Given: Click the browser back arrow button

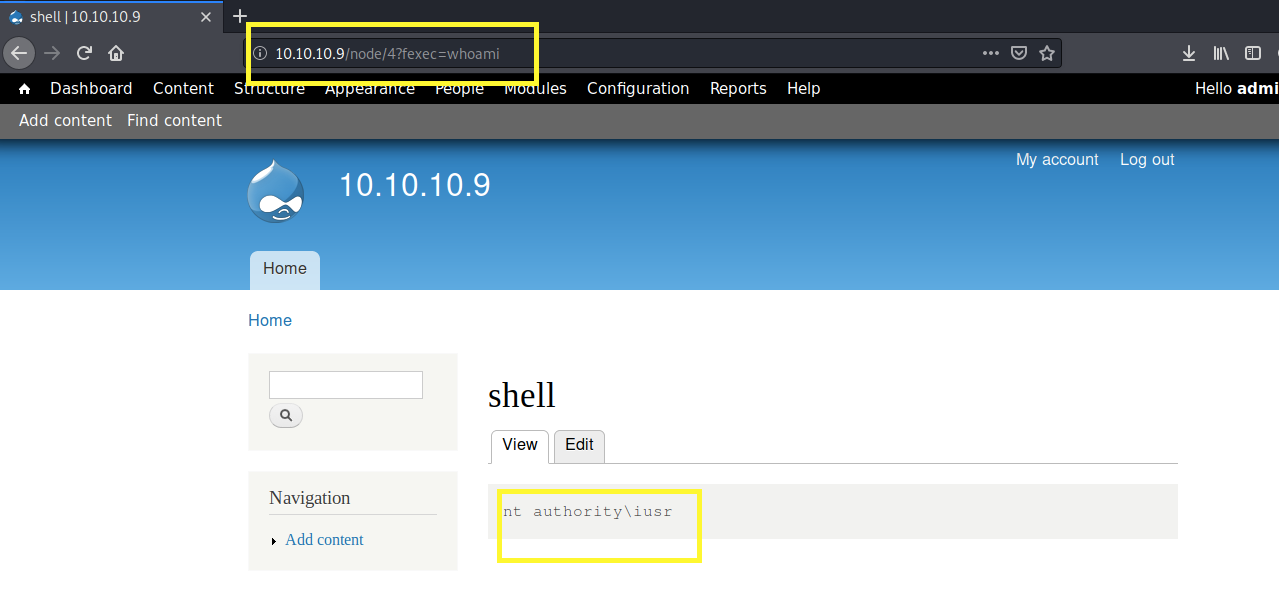Looking at the screenshot, I should (19, 53).
